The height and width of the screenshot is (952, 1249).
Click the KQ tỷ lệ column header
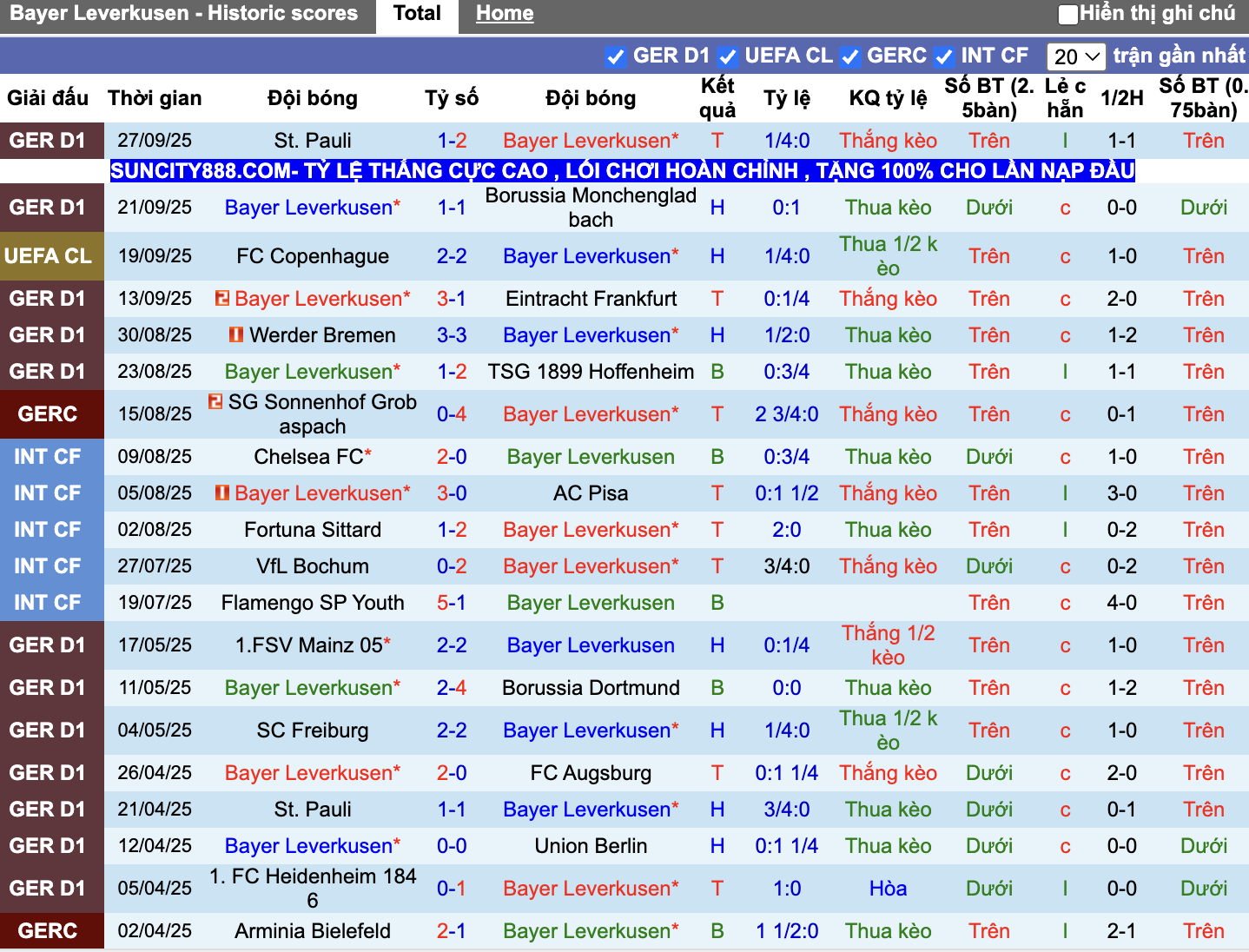click(x=888, y=98)
